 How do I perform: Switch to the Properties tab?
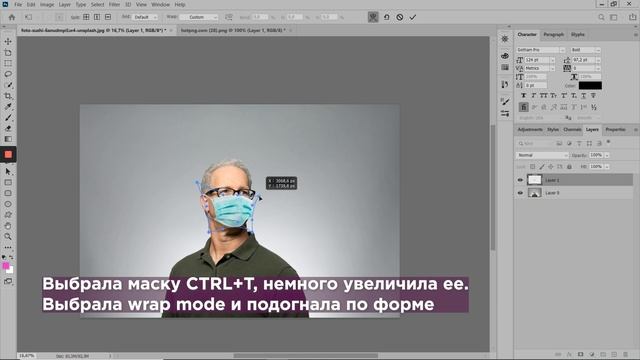(x=615, y=129)
